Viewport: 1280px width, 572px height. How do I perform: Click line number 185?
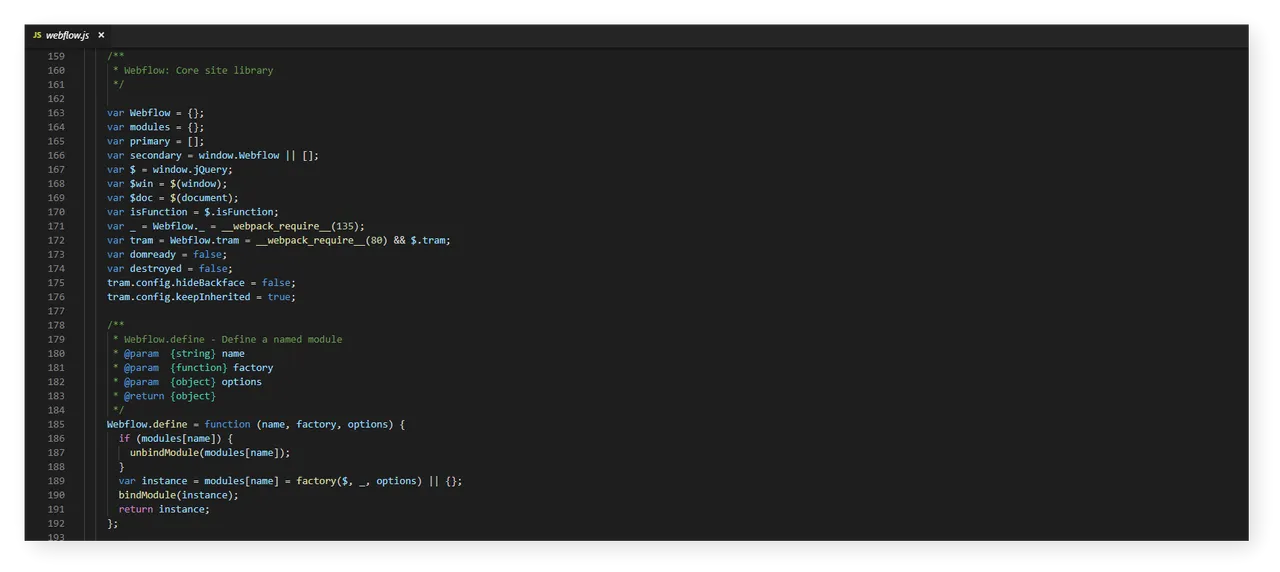[x=56, y=424]
